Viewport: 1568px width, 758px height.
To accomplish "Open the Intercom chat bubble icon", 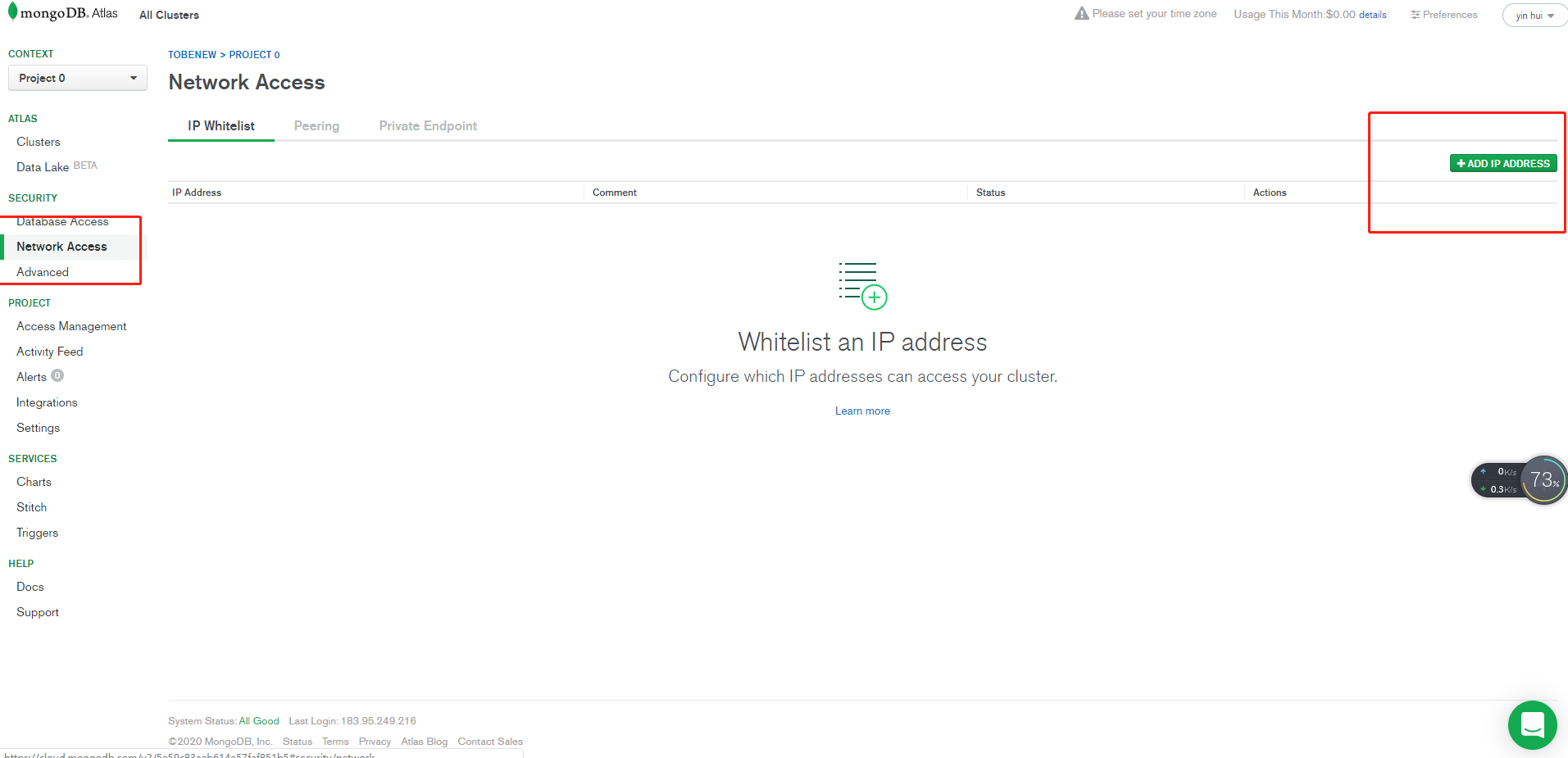I will pyautogui.click(x=1532, y=725).
